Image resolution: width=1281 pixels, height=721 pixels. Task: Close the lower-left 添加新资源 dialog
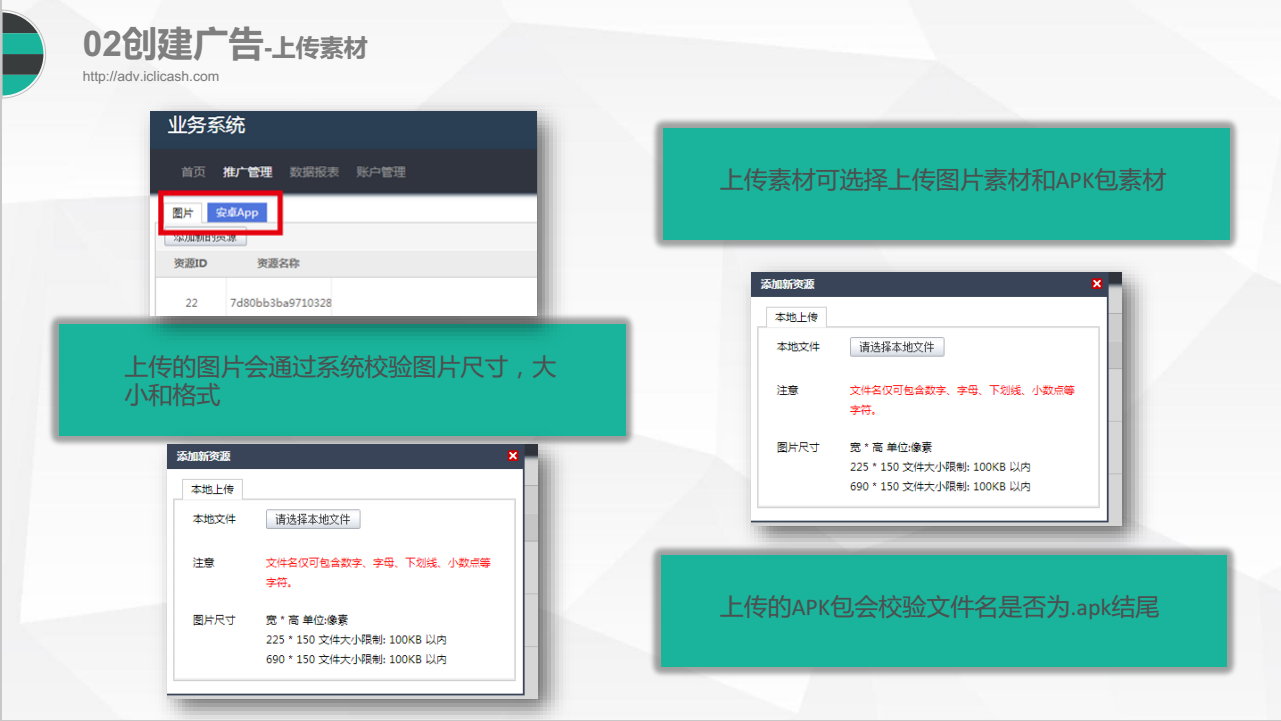[x=513, y=456]
